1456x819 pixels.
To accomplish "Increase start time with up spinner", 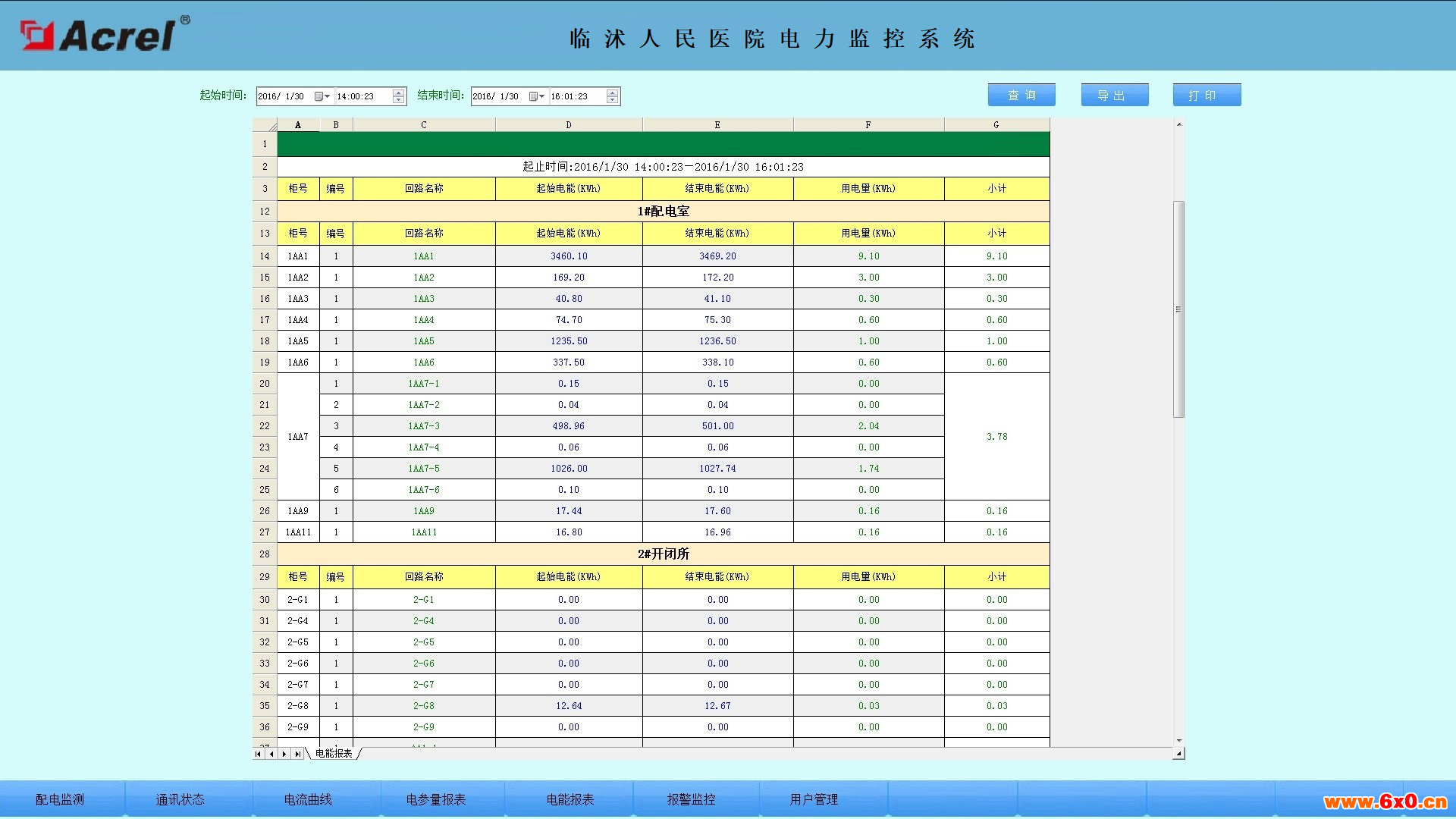I will pyautogui.click(x=399, y=93).
